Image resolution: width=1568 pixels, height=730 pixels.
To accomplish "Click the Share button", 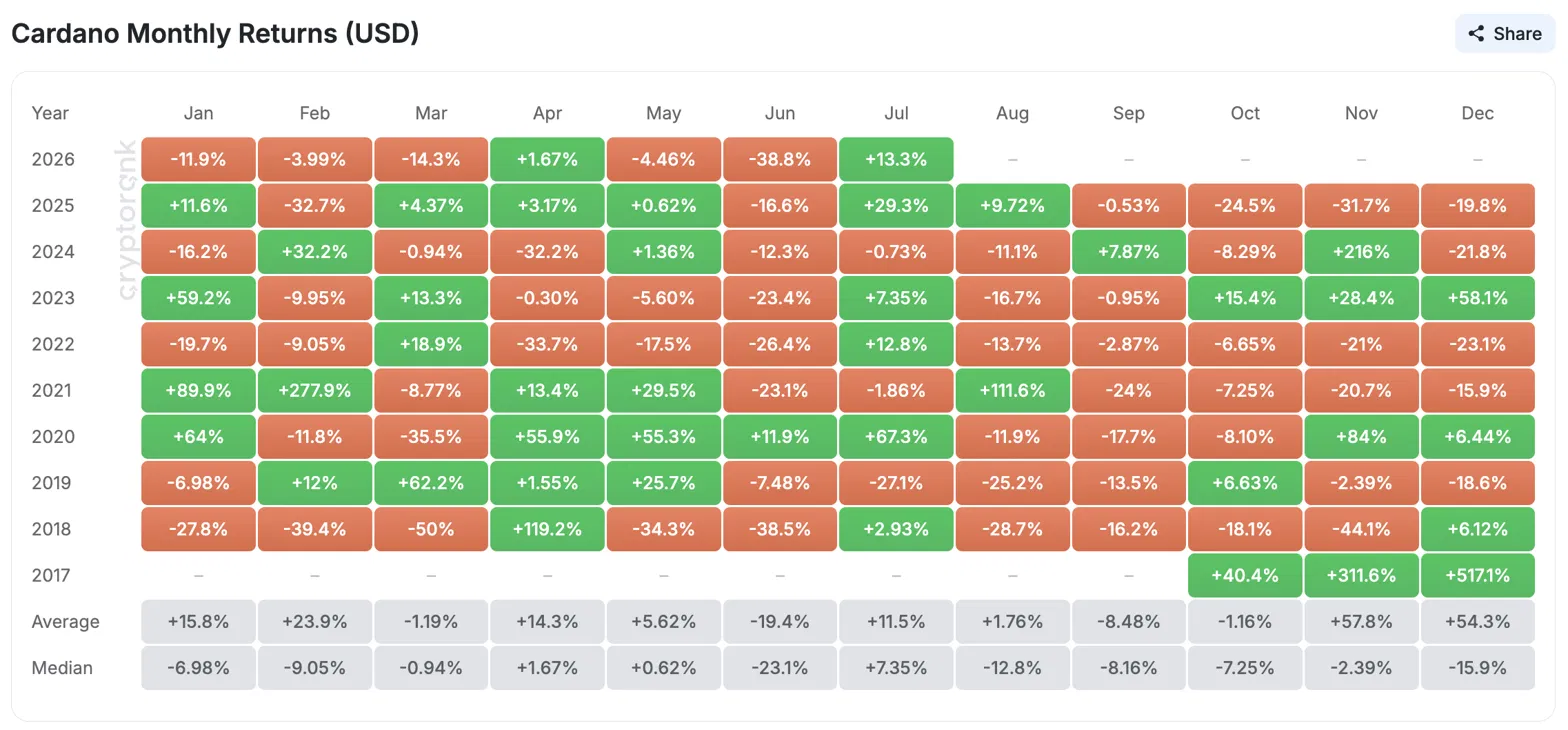I will click(x=1505, y=33).
